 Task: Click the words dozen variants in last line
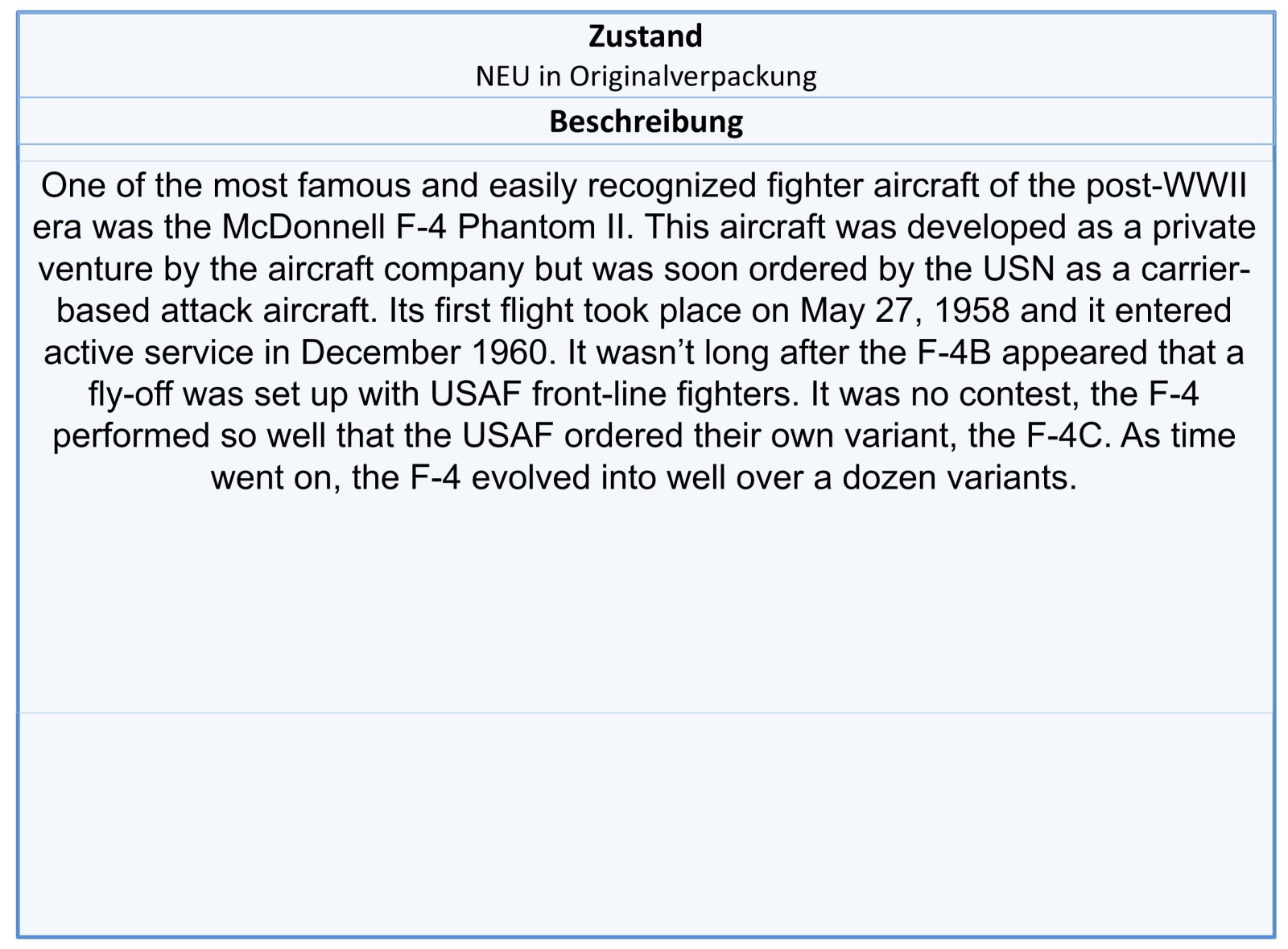tap(960, 477)
